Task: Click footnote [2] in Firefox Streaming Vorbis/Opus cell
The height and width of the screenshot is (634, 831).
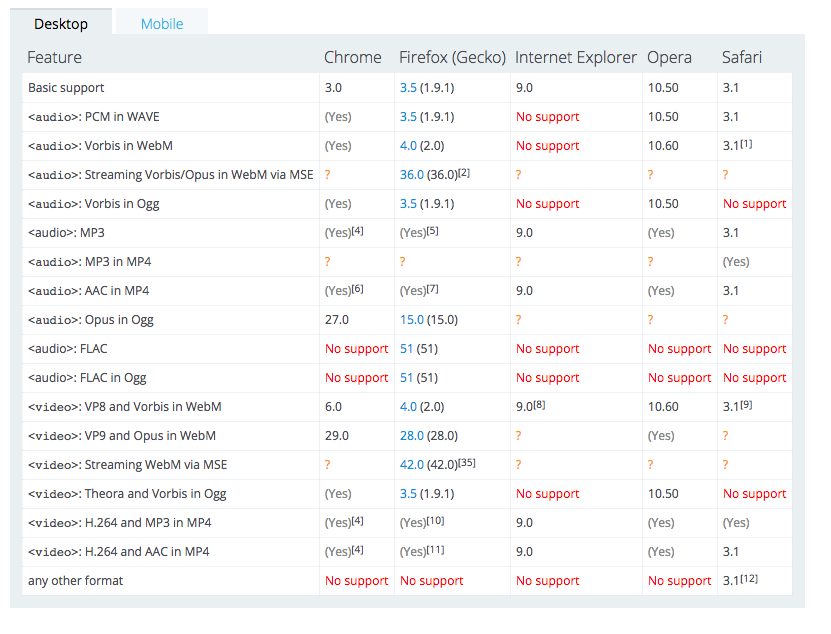Action: [x=464, y=173]
